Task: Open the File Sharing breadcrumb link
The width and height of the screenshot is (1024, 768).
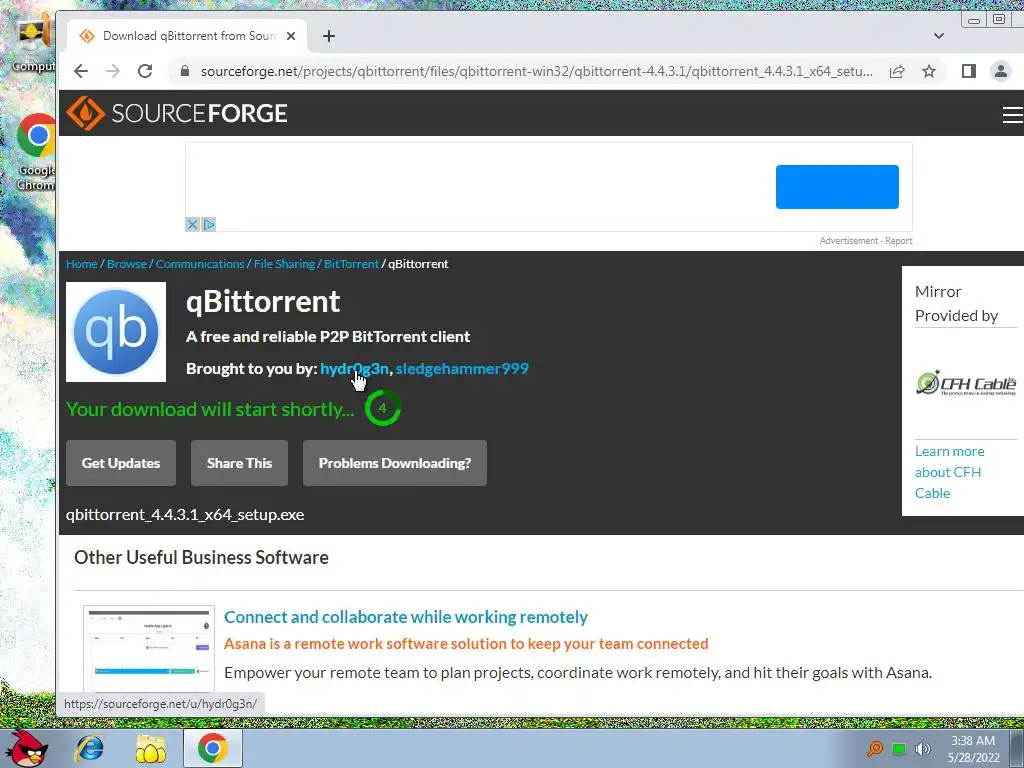Action: tap(284, 264)
